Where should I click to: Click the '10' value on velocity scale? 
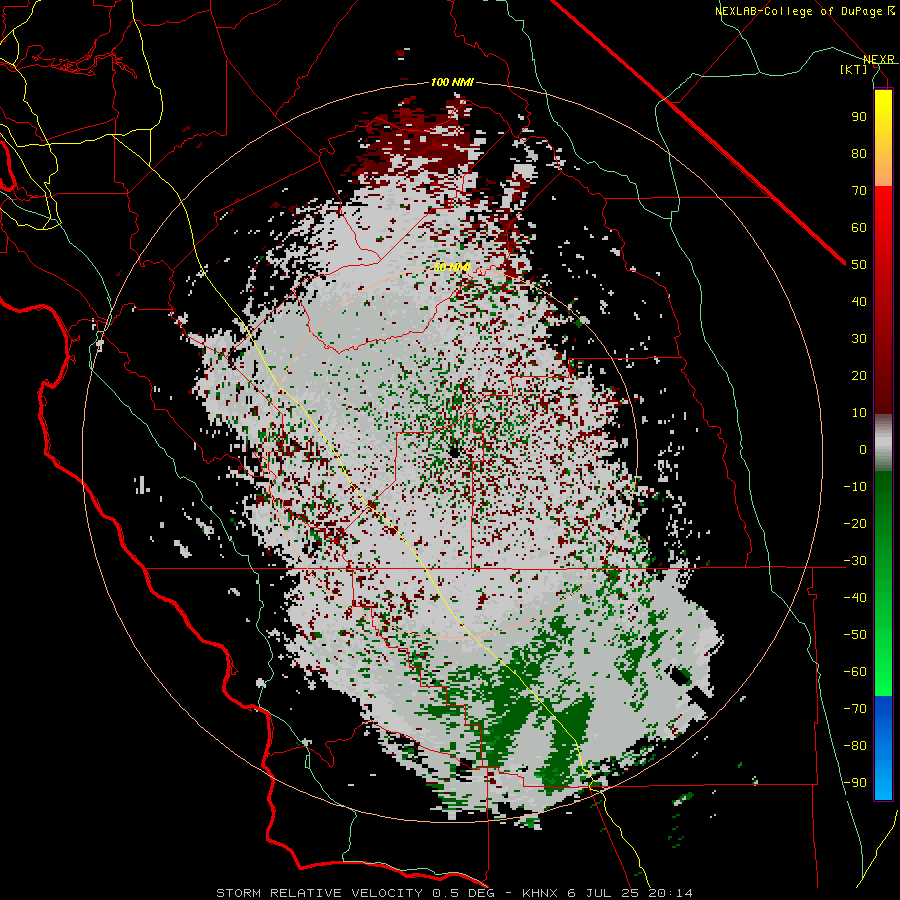pos(859,413)
